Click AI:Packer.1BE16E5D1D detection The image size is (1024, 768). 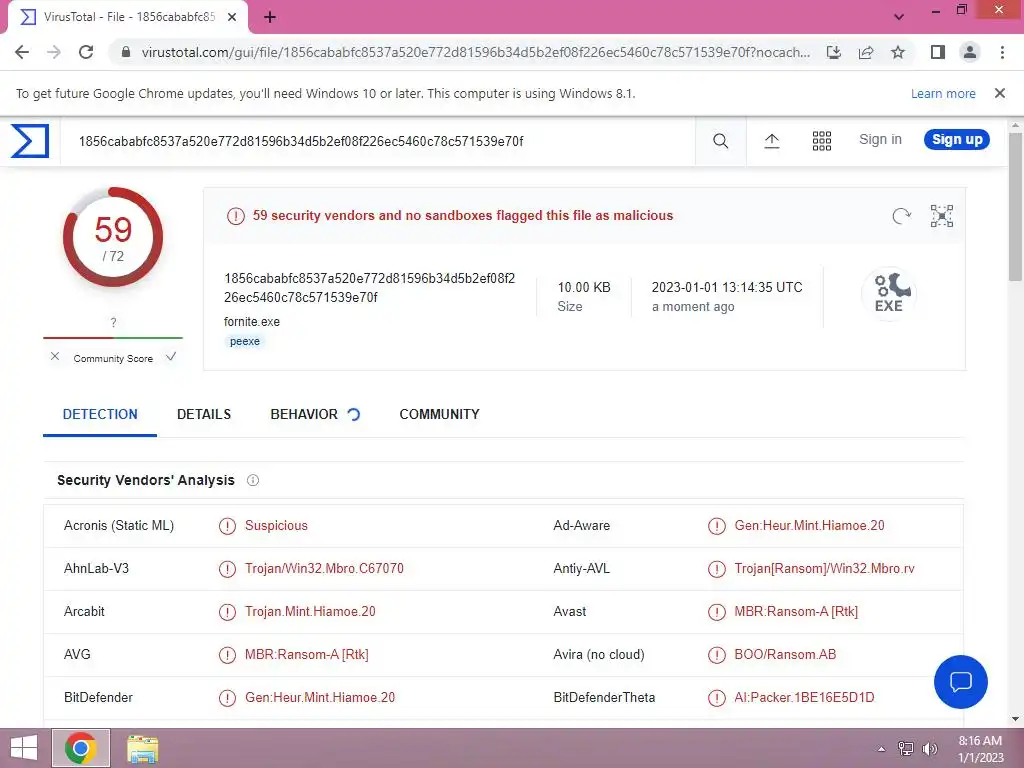click(x=804, y=697)
